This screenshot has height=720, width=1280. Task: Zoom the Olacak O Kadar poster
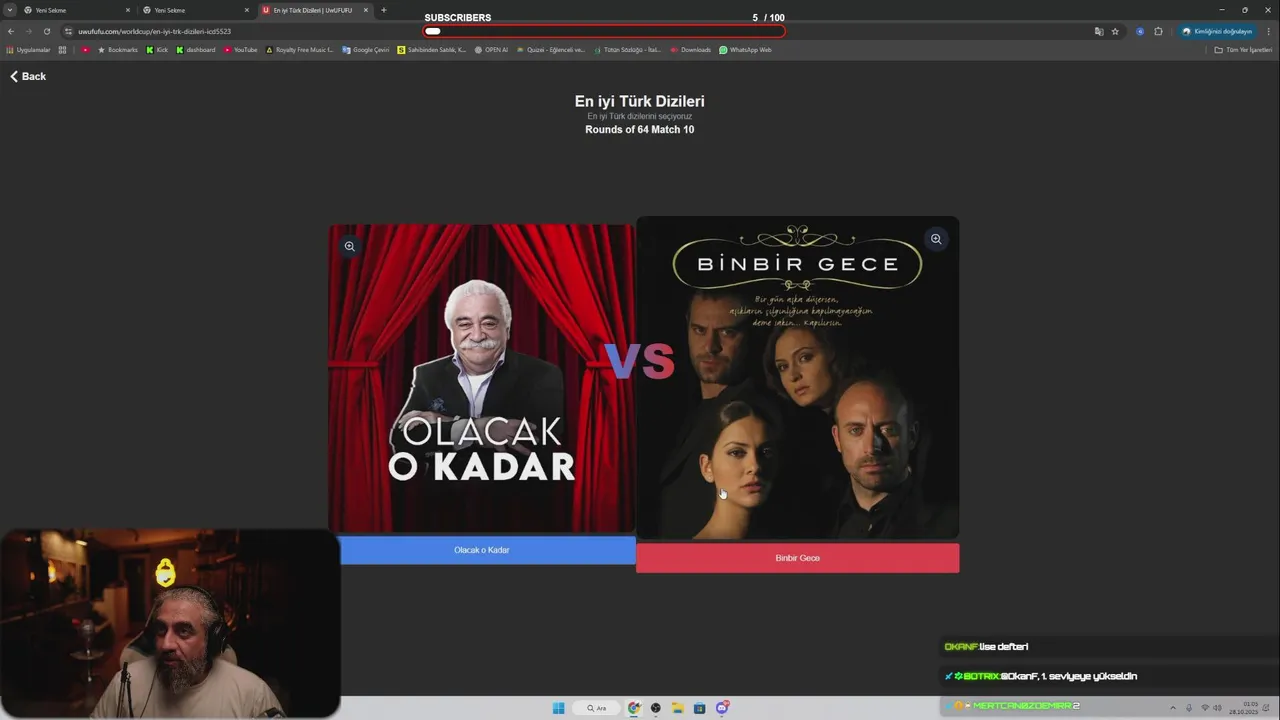(350, 246)
